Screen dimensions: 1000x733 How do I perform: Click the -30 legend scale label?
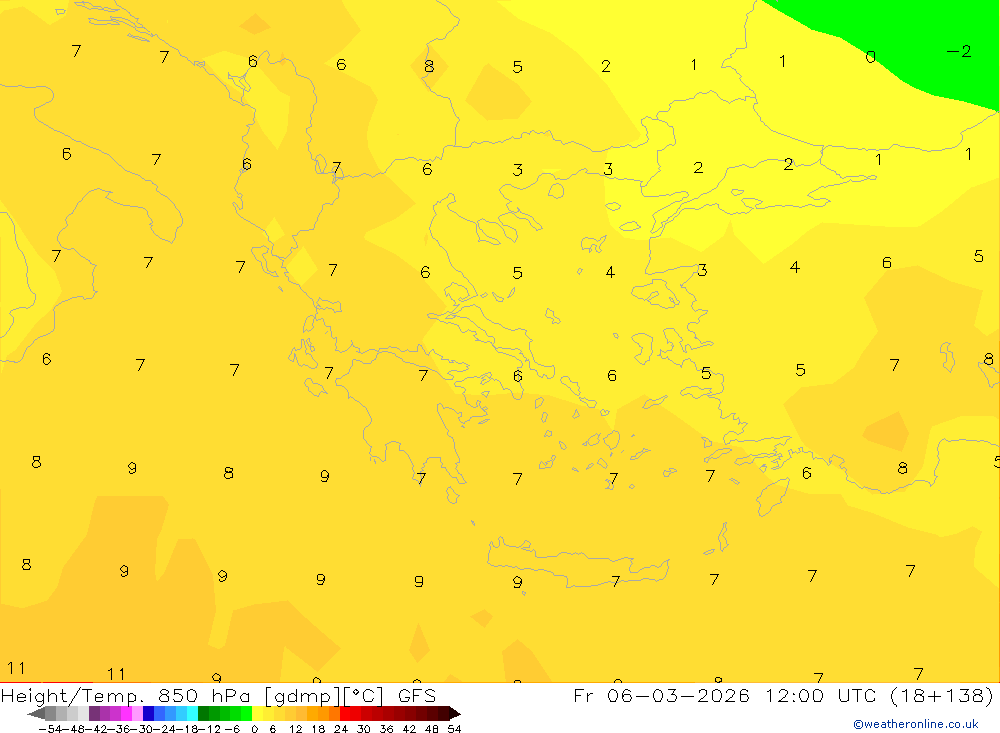142,729
